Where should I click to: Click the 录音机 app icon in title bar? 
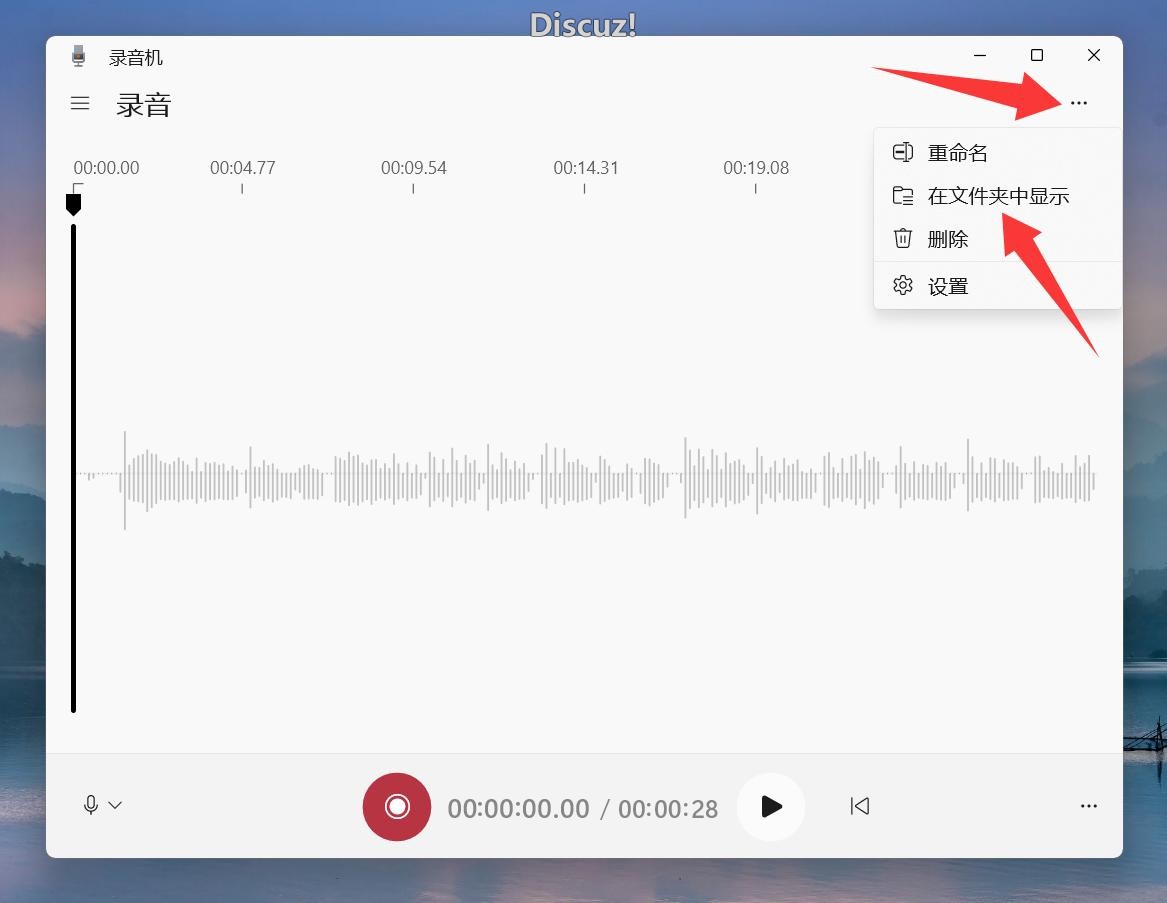[79, 57]
